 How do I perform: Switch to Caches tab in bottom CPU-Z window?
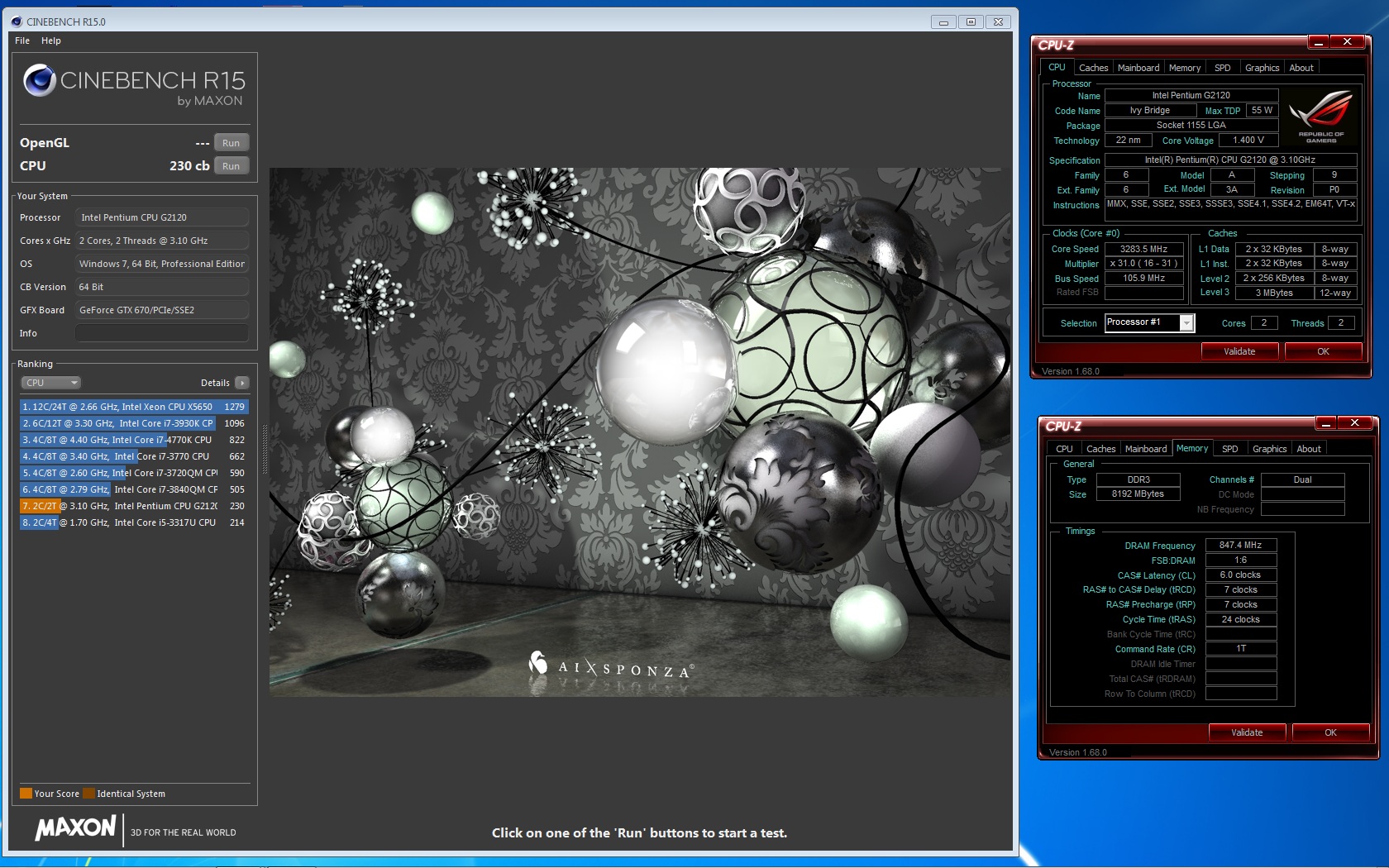point(1100,449)
